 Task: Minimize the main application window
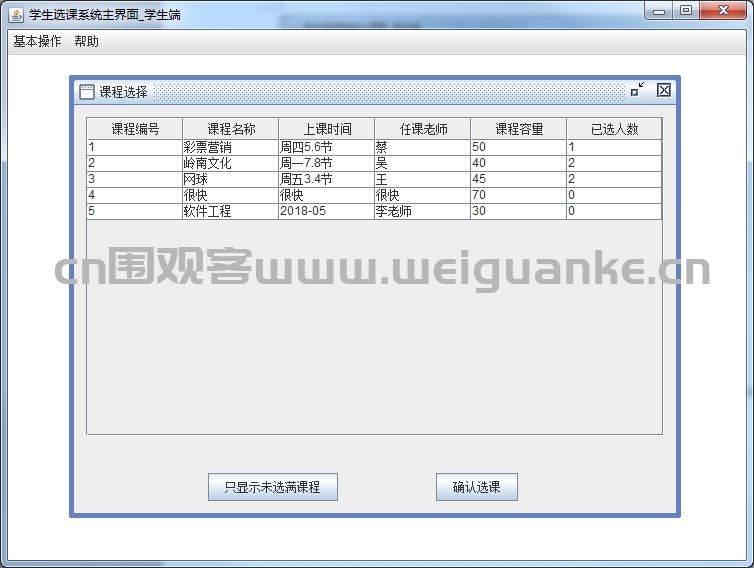click(x=659, y=10)
